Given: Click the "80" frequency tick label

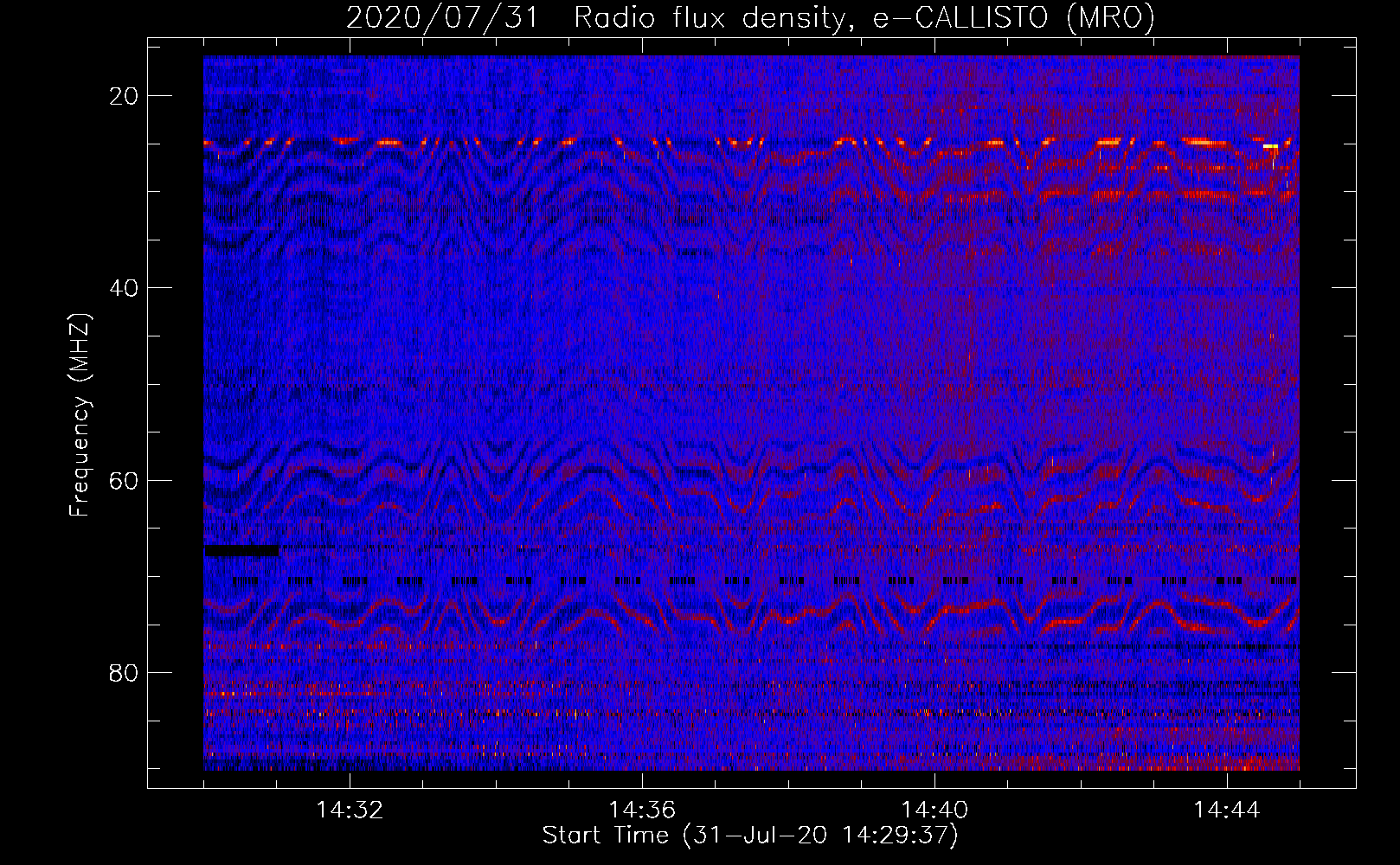Looking at the screenshot, I should [124, 672].
